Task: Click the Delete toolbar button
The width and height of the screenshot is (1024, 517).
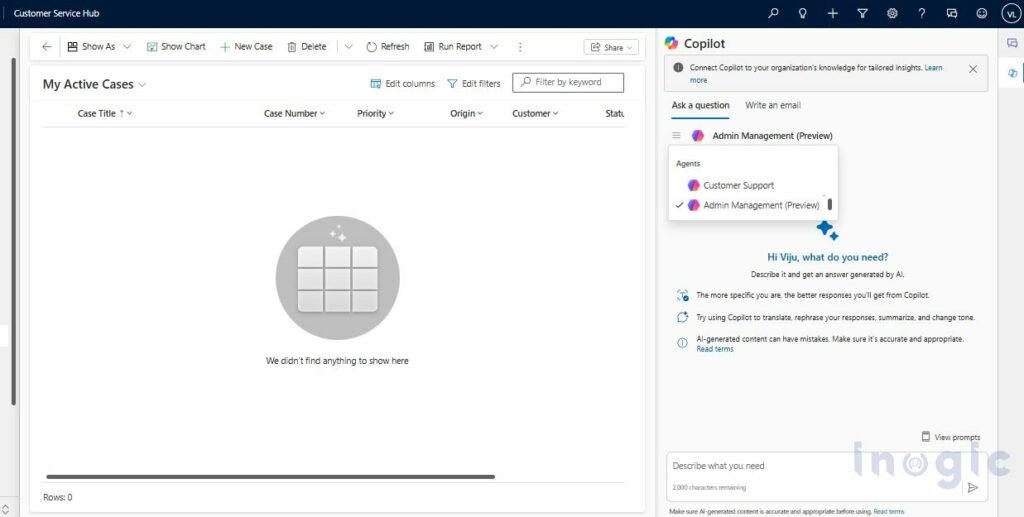Action: tap(307, 47)
